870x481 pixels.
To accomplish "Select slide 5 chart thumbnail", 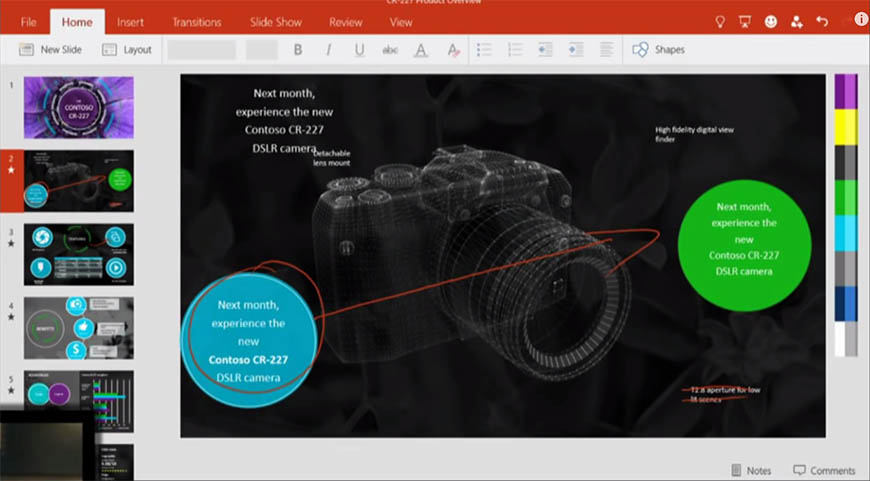I will [x=79, y=401].
